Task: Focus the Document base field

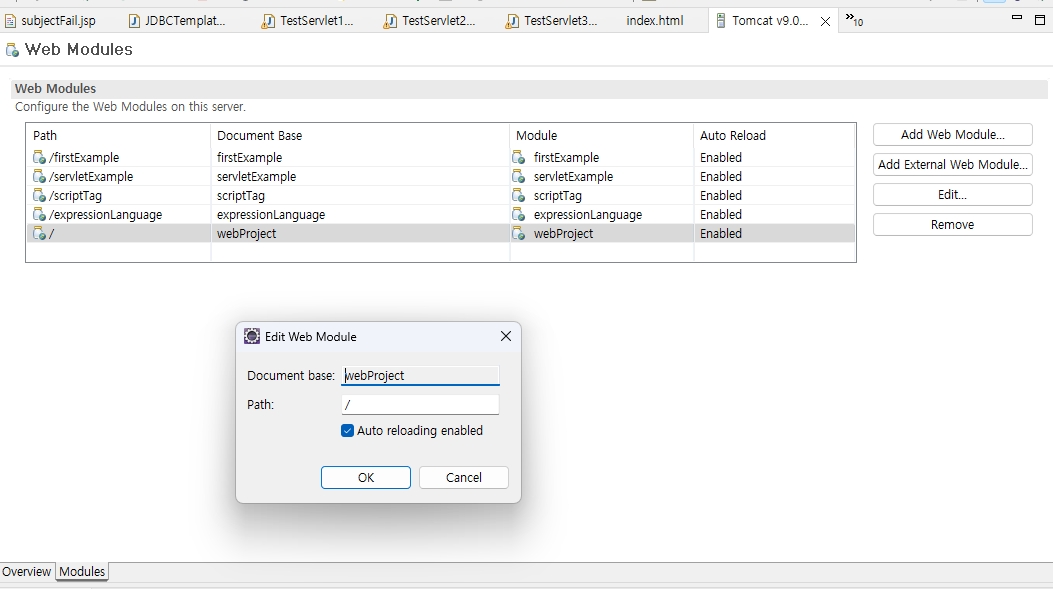Action: pyautogui.click(x=420, y=375)
